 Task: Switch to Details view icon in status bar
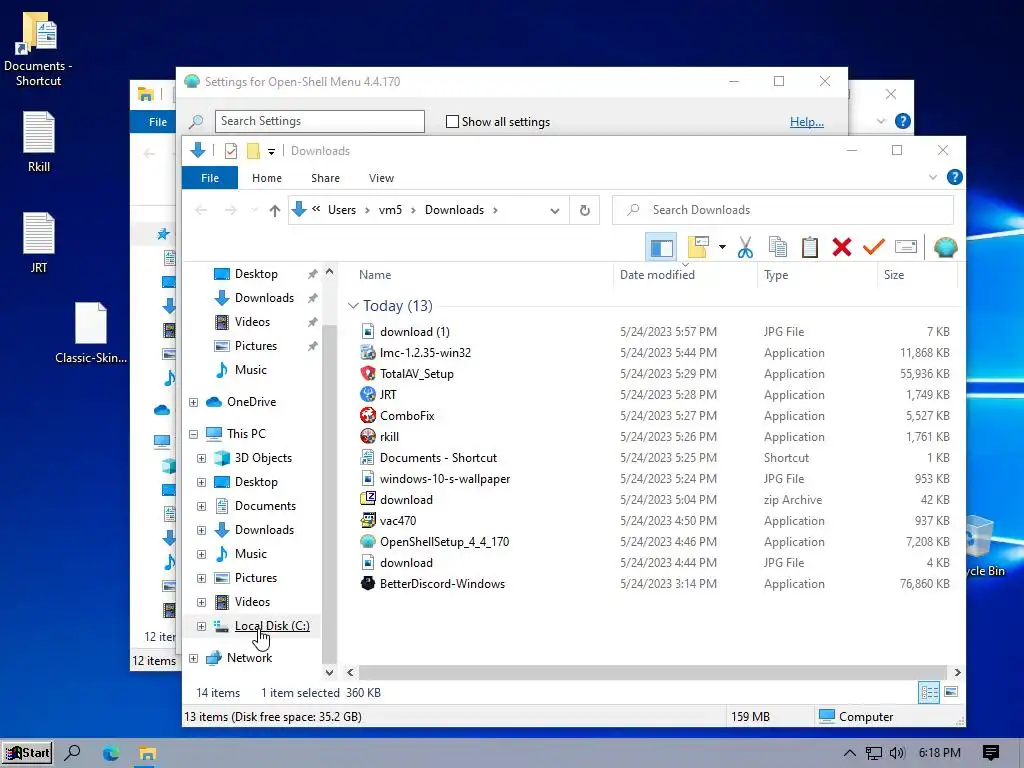[929, 692]
